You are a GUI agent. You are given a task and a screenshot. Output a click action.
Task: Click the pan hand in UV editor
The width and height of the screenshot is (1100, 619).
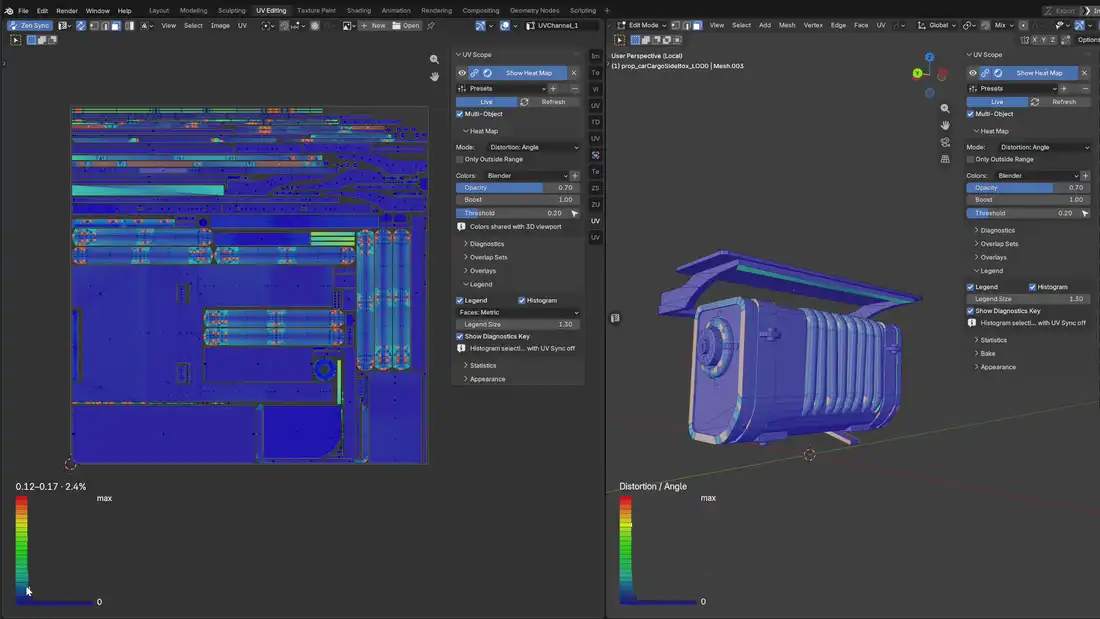pyautogui.click(x=434, y=76)
